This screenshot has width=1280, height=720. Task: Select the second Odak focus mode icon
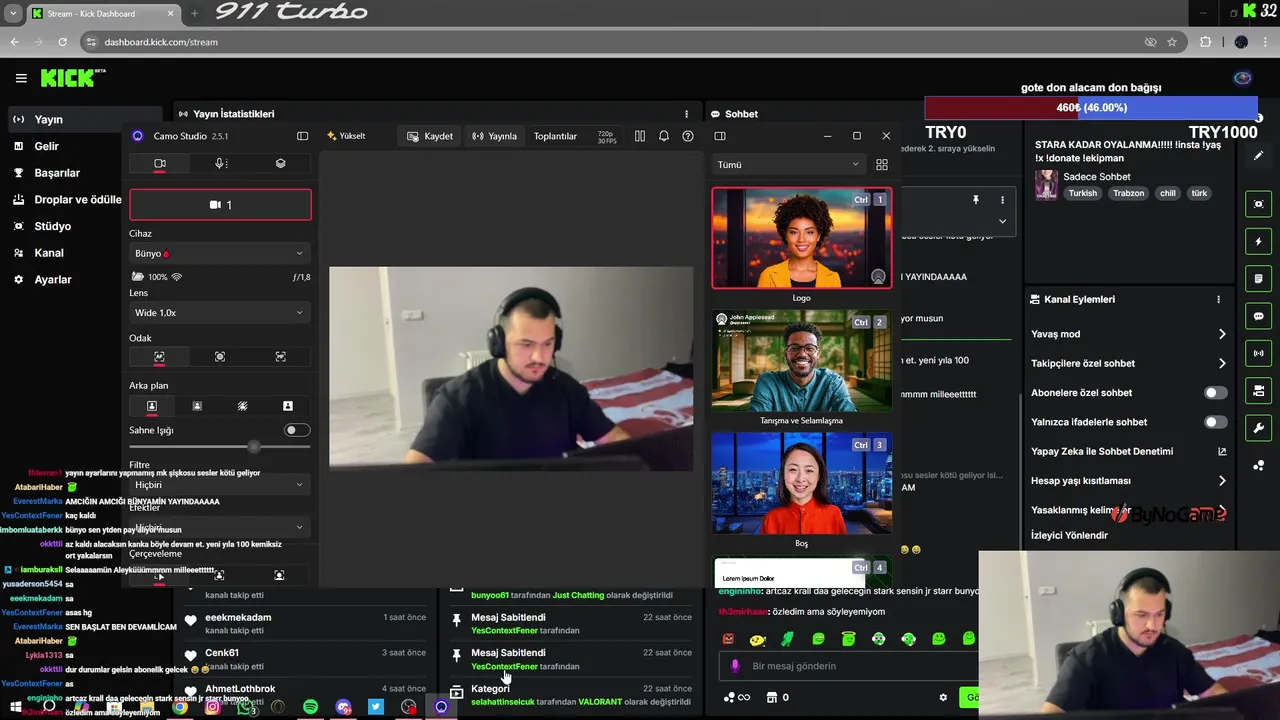220,357
